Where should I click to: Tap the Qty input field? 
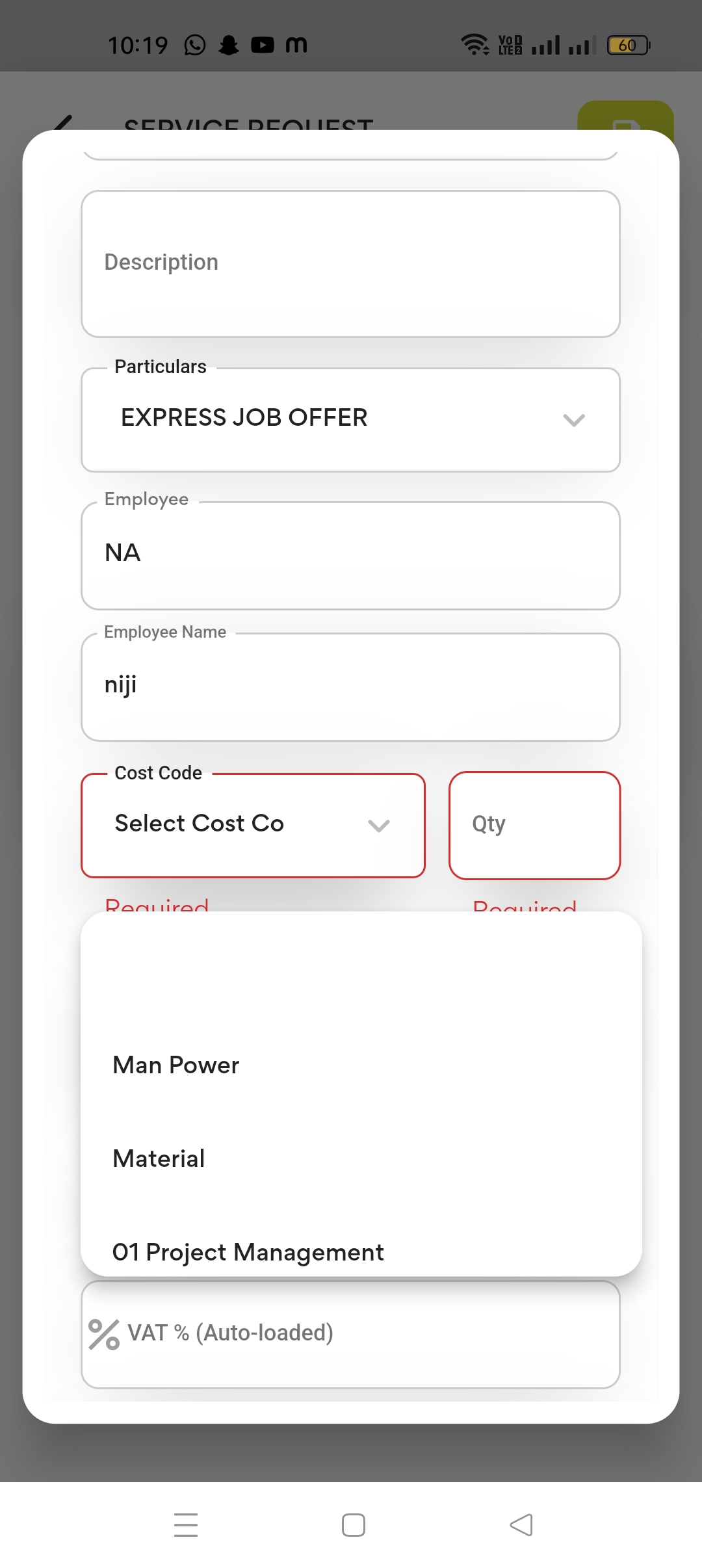(x=534, y=824)
